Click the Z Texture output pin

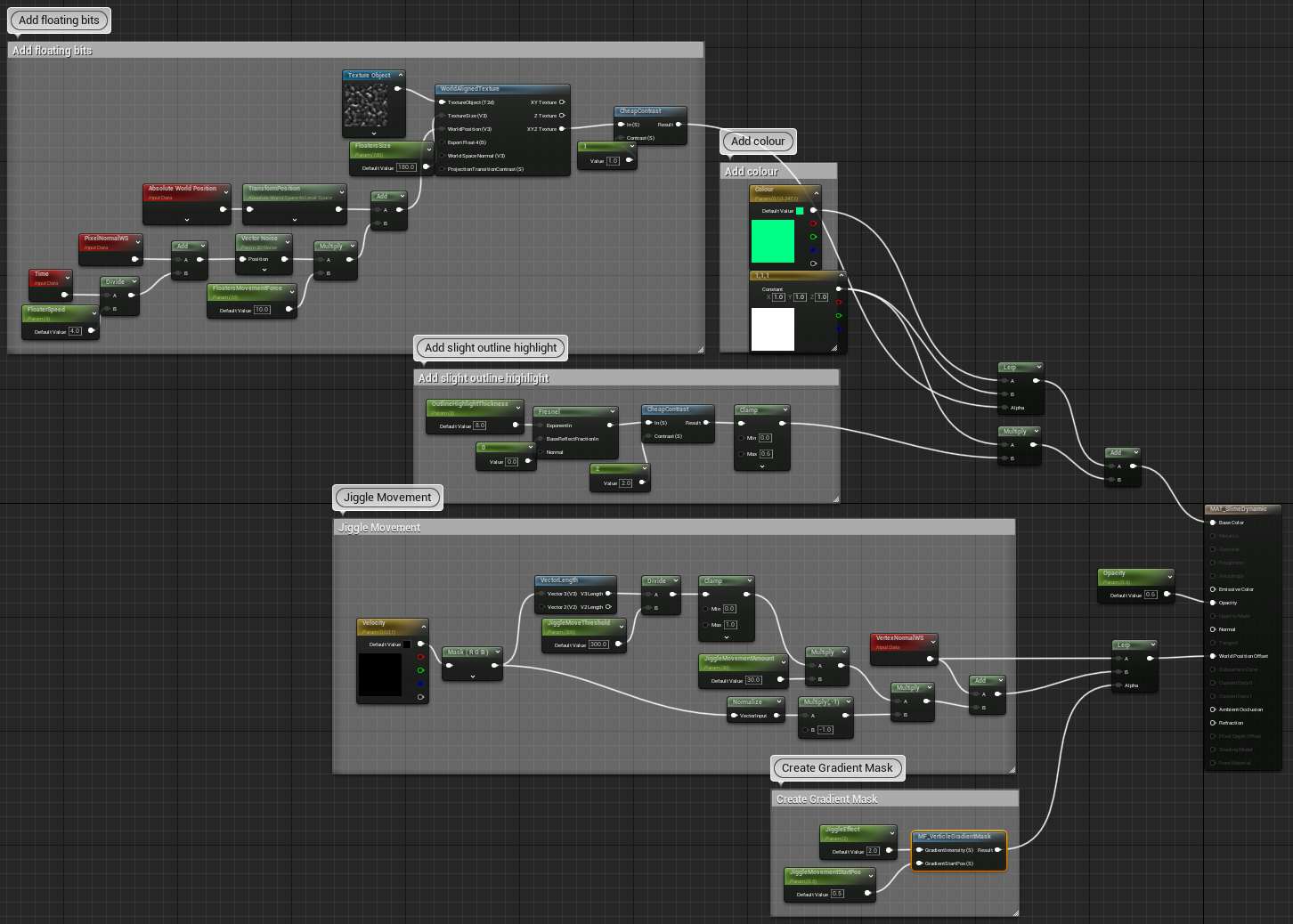[562, 116]
